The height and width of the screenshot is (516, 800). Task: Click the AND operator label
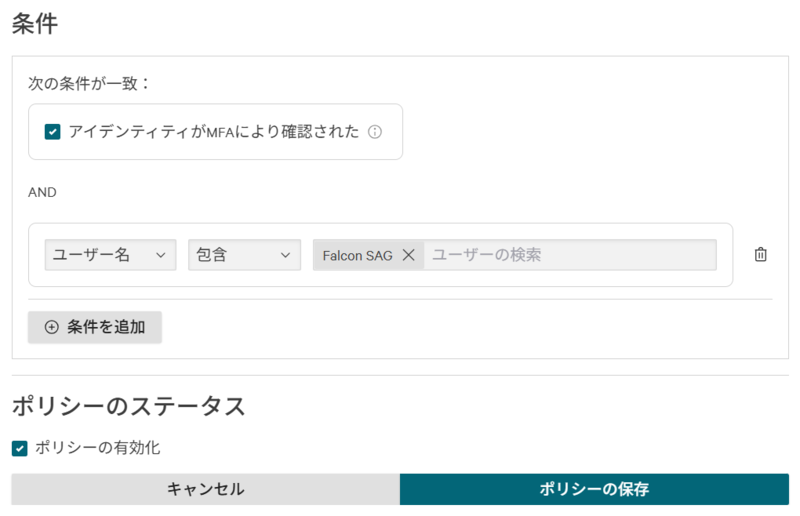pyautogui.click(x=42, y=192)
